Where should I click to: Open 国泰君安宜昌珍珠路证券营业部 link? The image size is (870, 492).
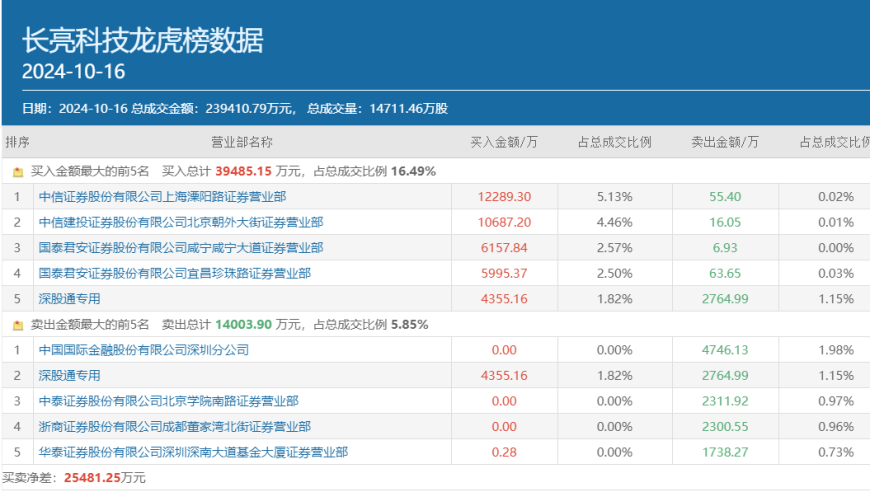coord(175,273)
